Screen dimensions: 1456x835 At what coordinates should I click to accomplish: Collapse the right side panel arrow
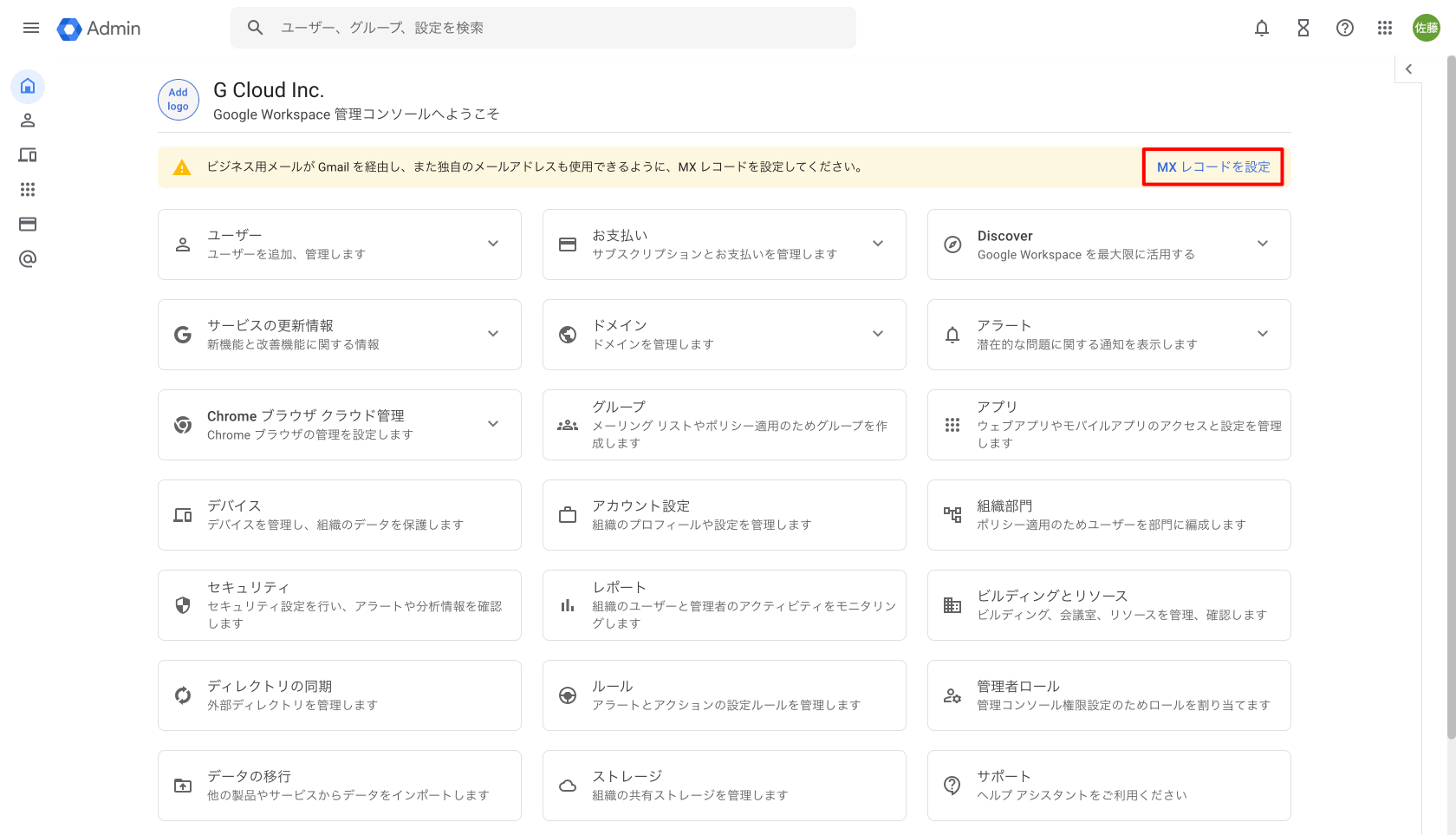pos(1408,69)
